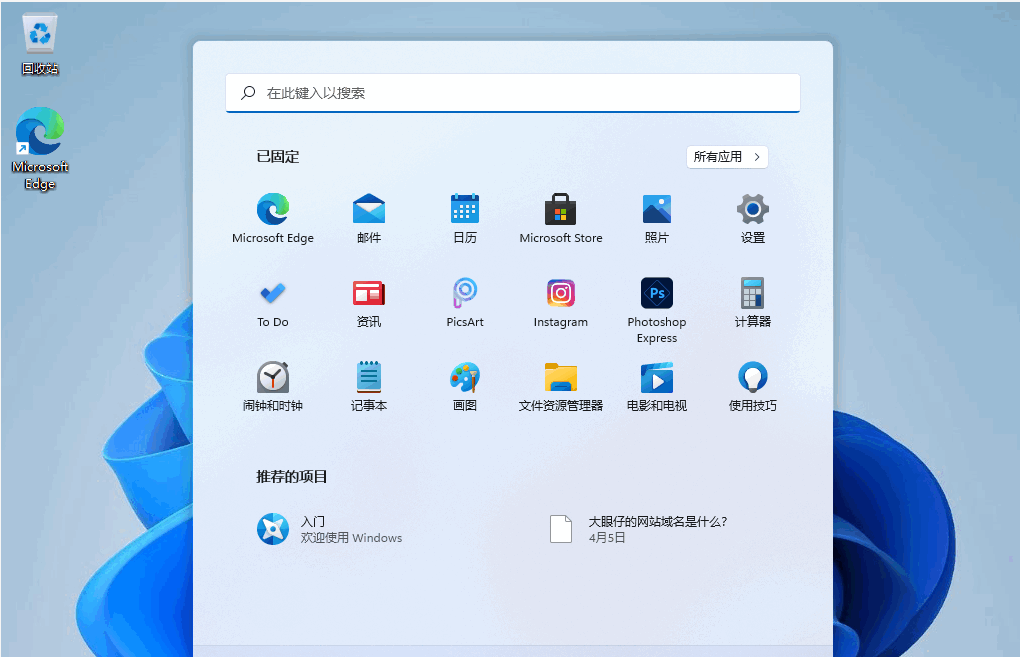Click the 推荐的项目 recommended heading
This screenshot has height=657, width=1020.
291,477
